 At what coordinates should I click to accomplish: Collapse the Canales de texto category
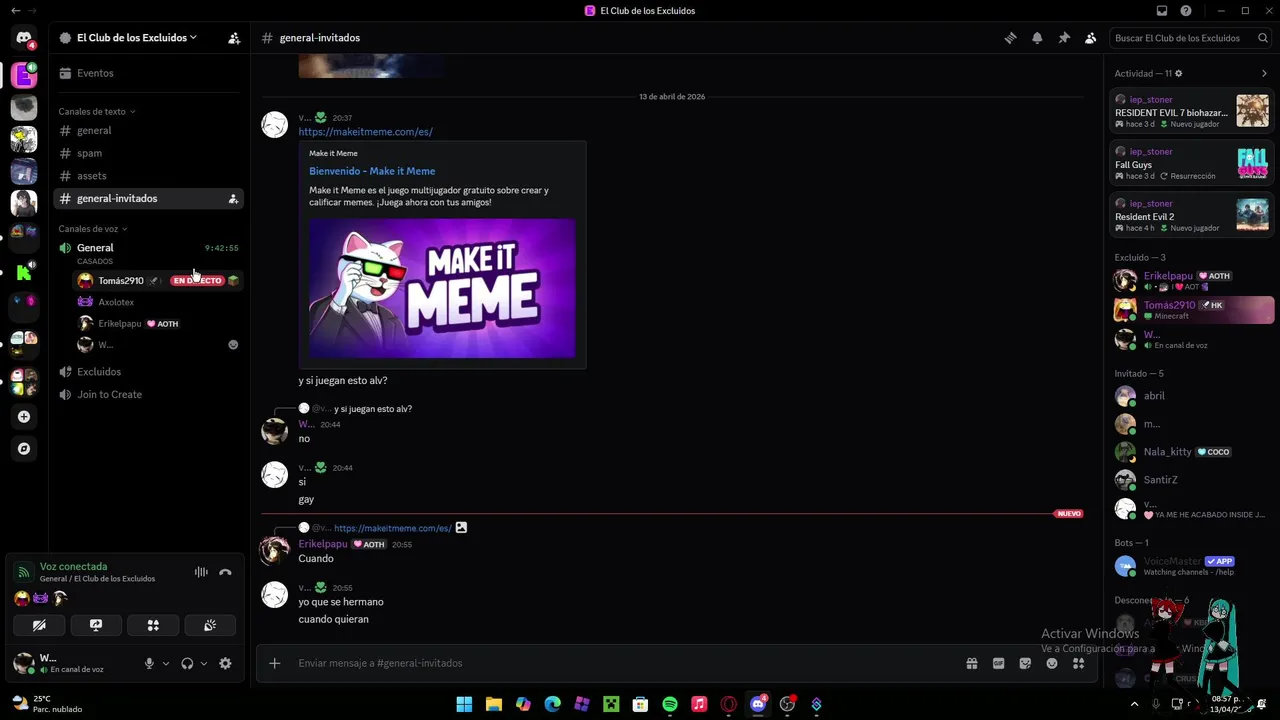pyautogui.click(x=96, y=111)
